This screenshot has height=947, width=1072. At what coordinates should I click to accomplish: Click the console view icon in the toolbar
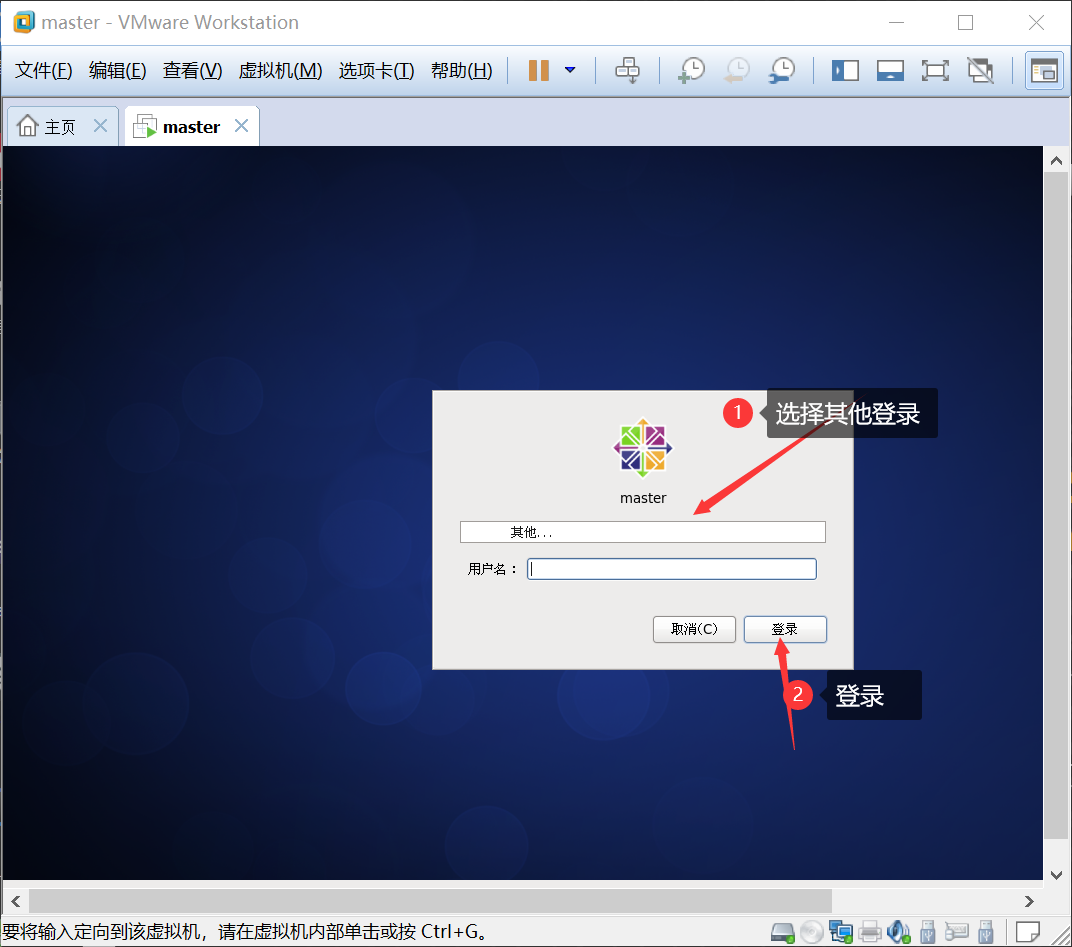[x=1044, y=70]
